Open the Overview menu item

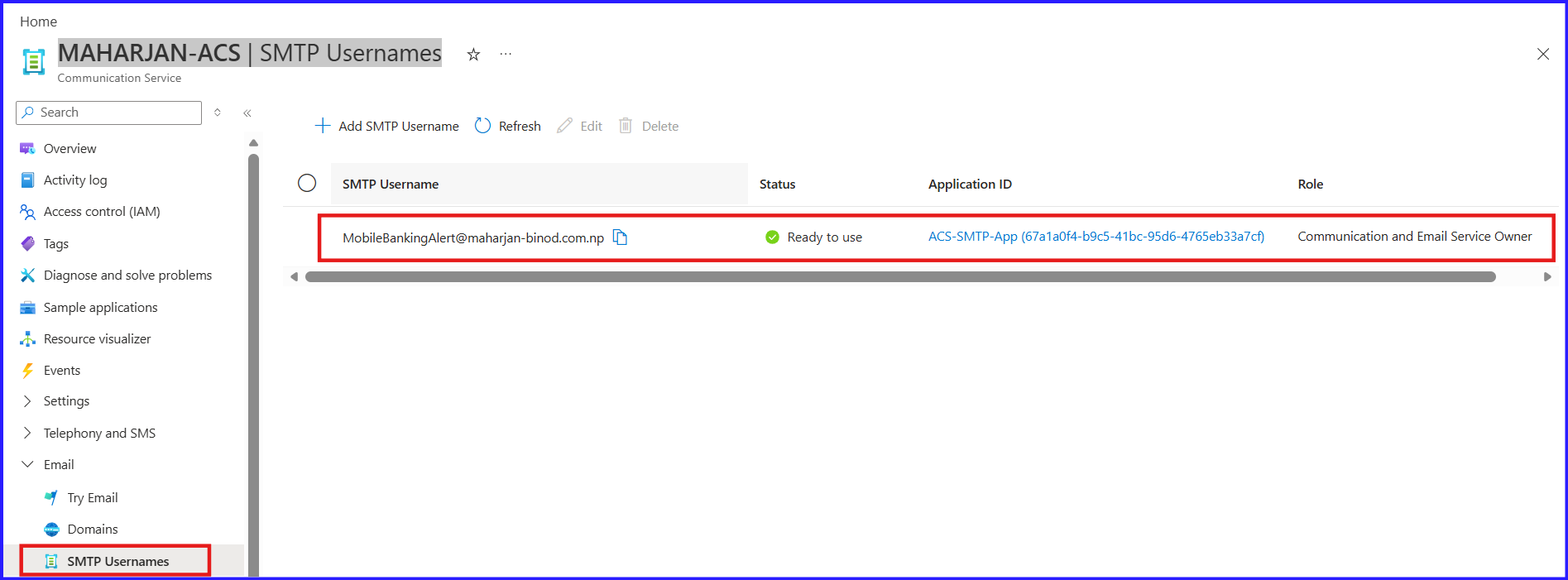tap(70, 149)
